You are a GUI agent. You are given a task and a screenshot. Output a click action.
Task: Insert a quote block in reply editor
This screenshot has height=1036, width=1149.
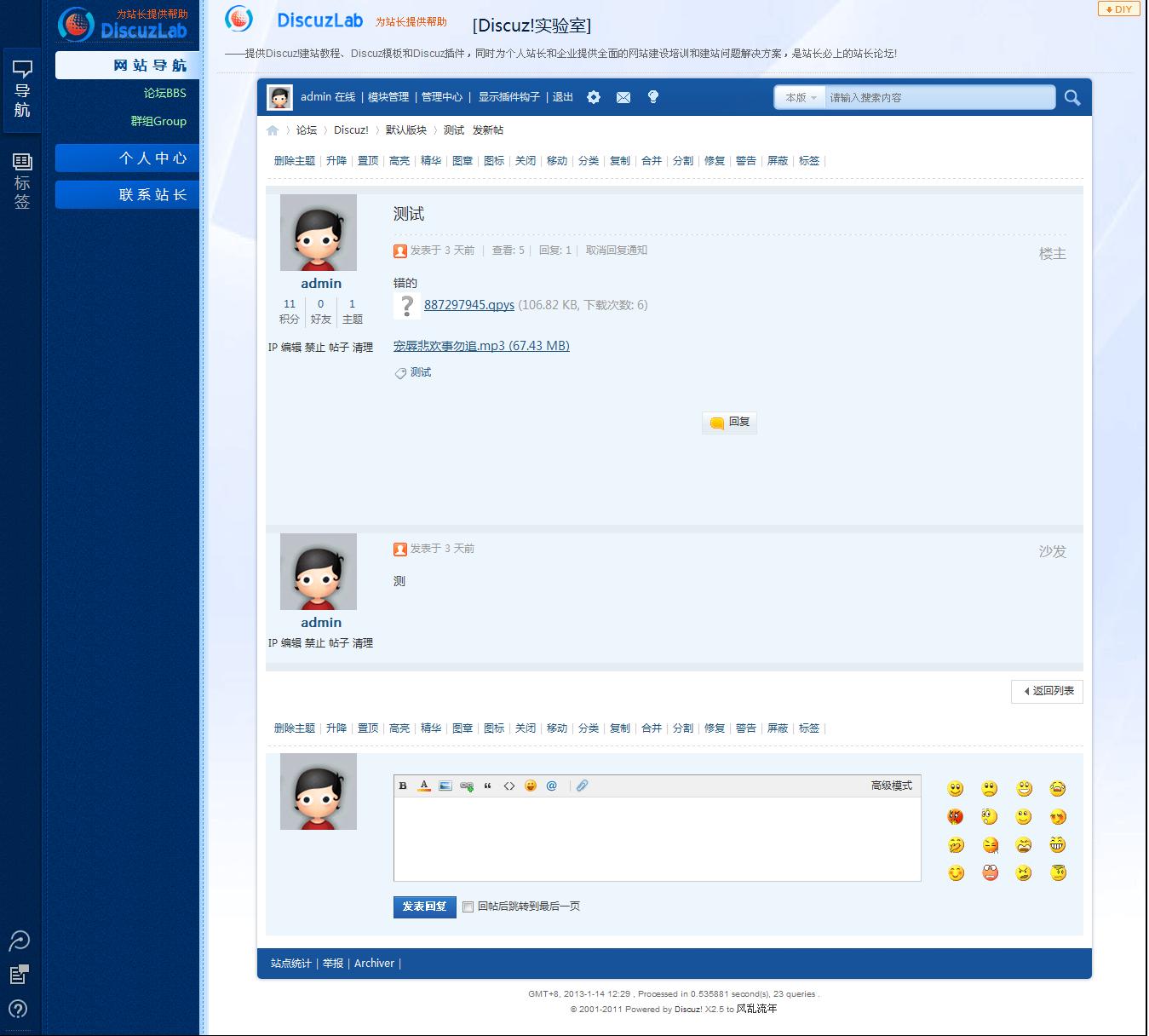488,786
